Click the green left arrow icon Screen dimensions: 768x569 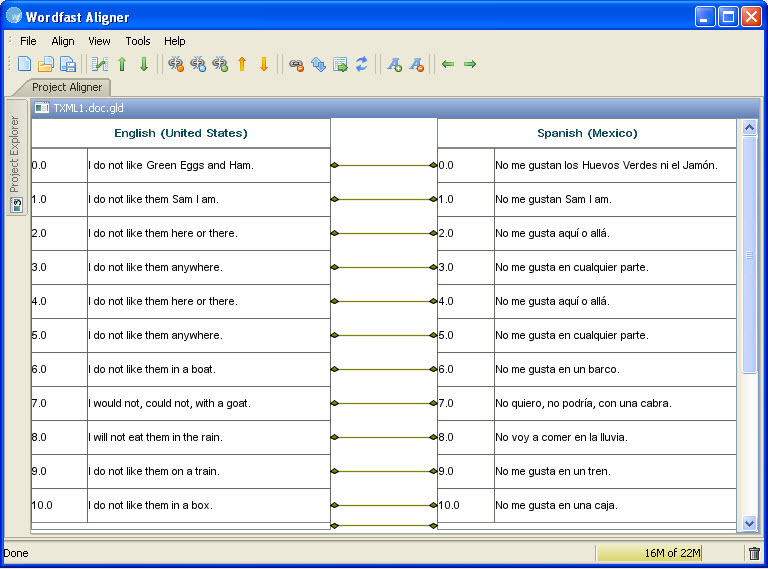[447, 64]
